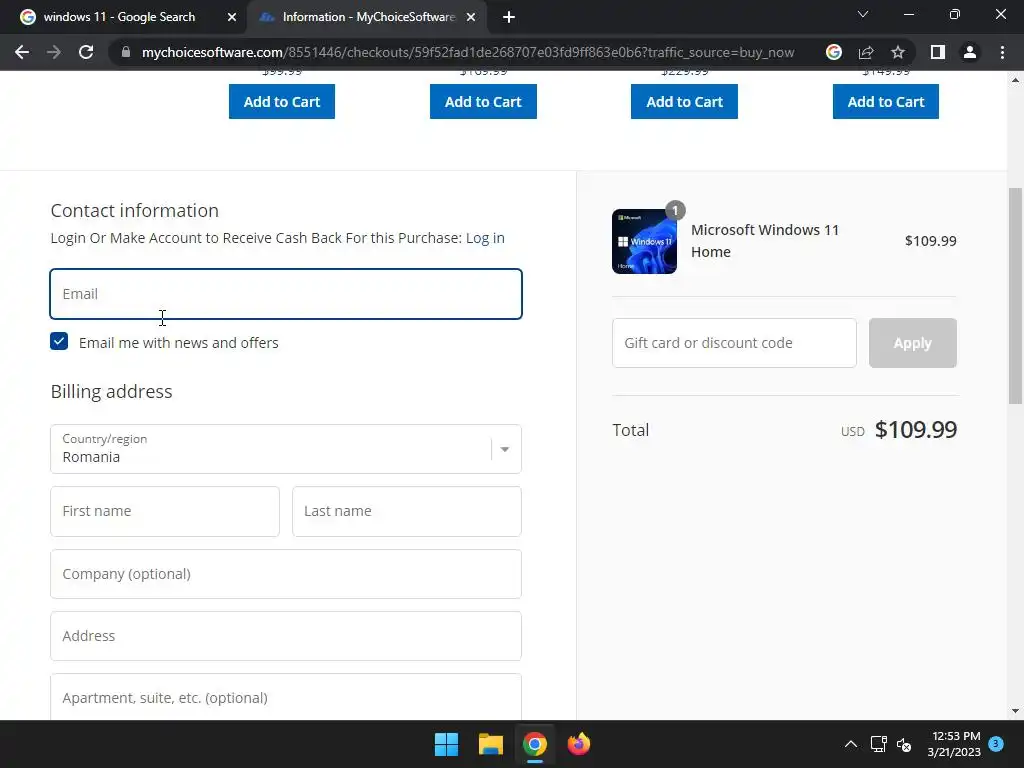The image size is (1024, 768).
Task: Focus the Email field
Action: coord(286,294)
